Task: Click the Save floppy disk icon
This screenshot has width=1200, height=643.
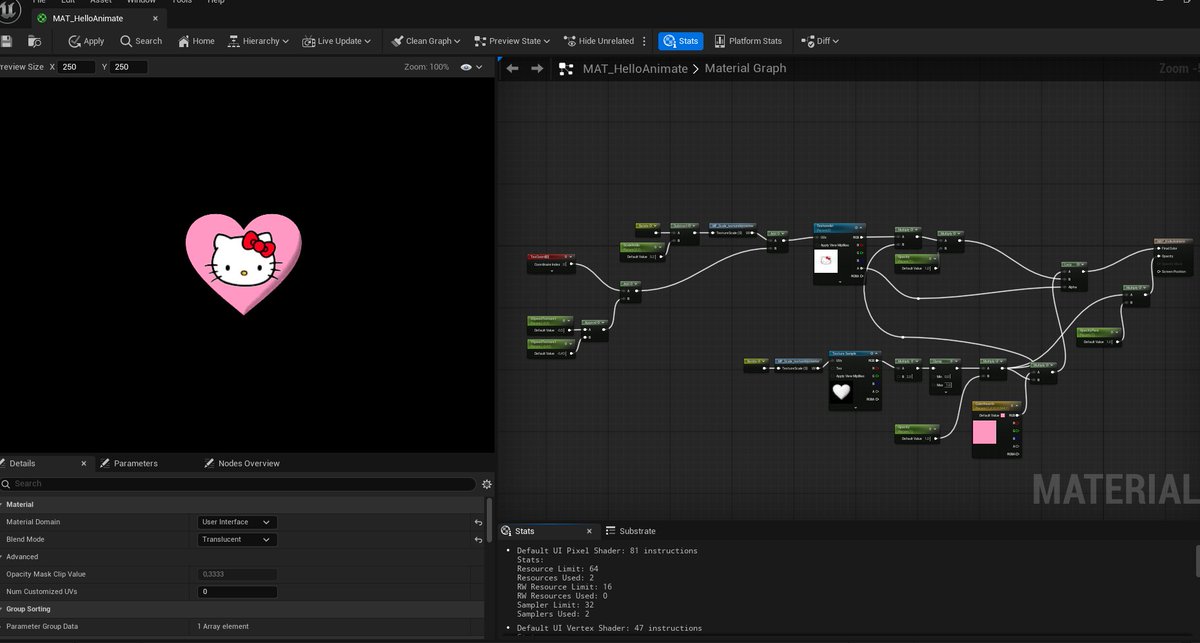Action: (x=6, y=41)
